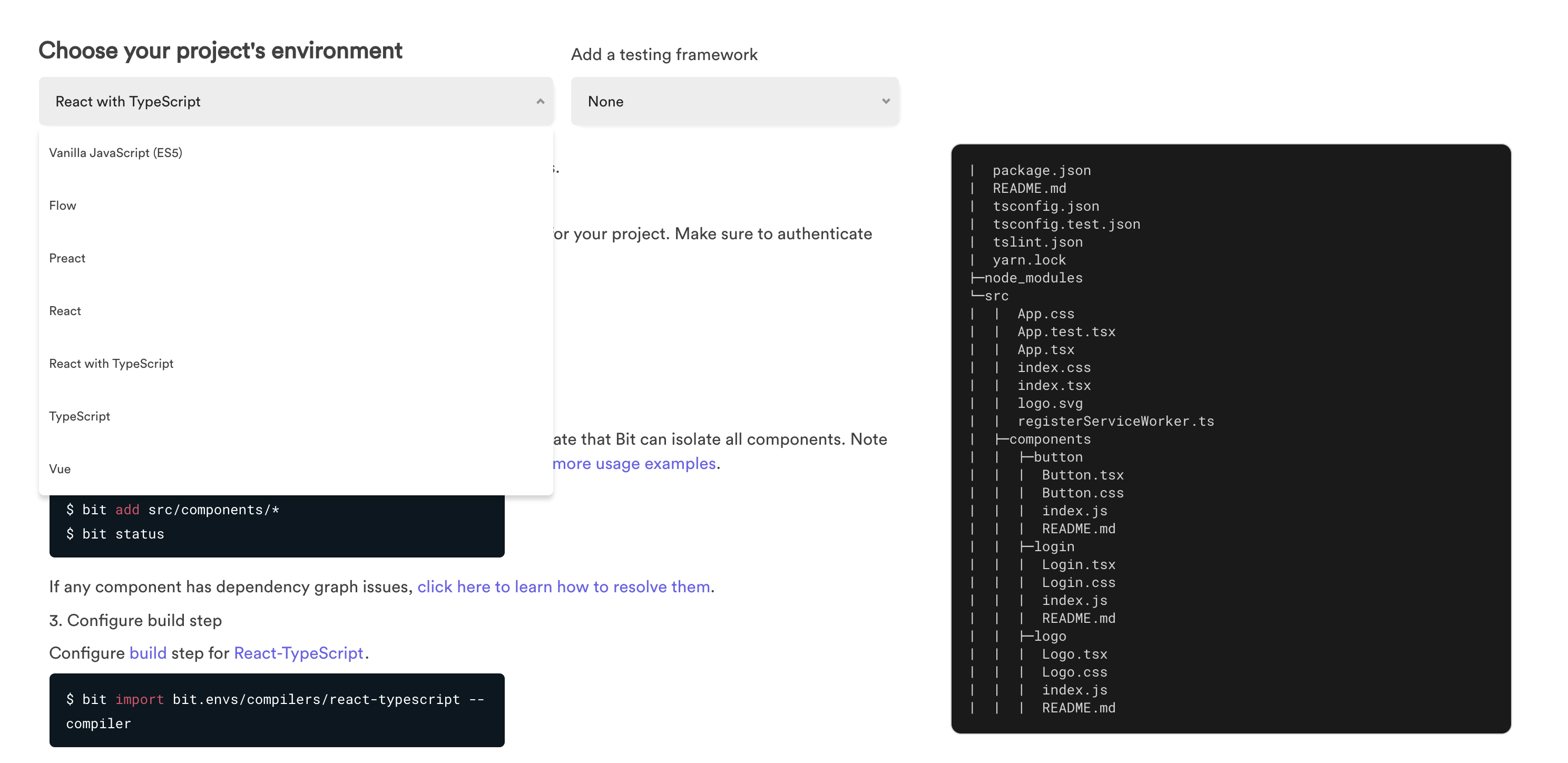Click registerServiceWorker.ts in the file tree
Screen dimensions: 1568x763
pyautogui.click(x=1116, y=422)
